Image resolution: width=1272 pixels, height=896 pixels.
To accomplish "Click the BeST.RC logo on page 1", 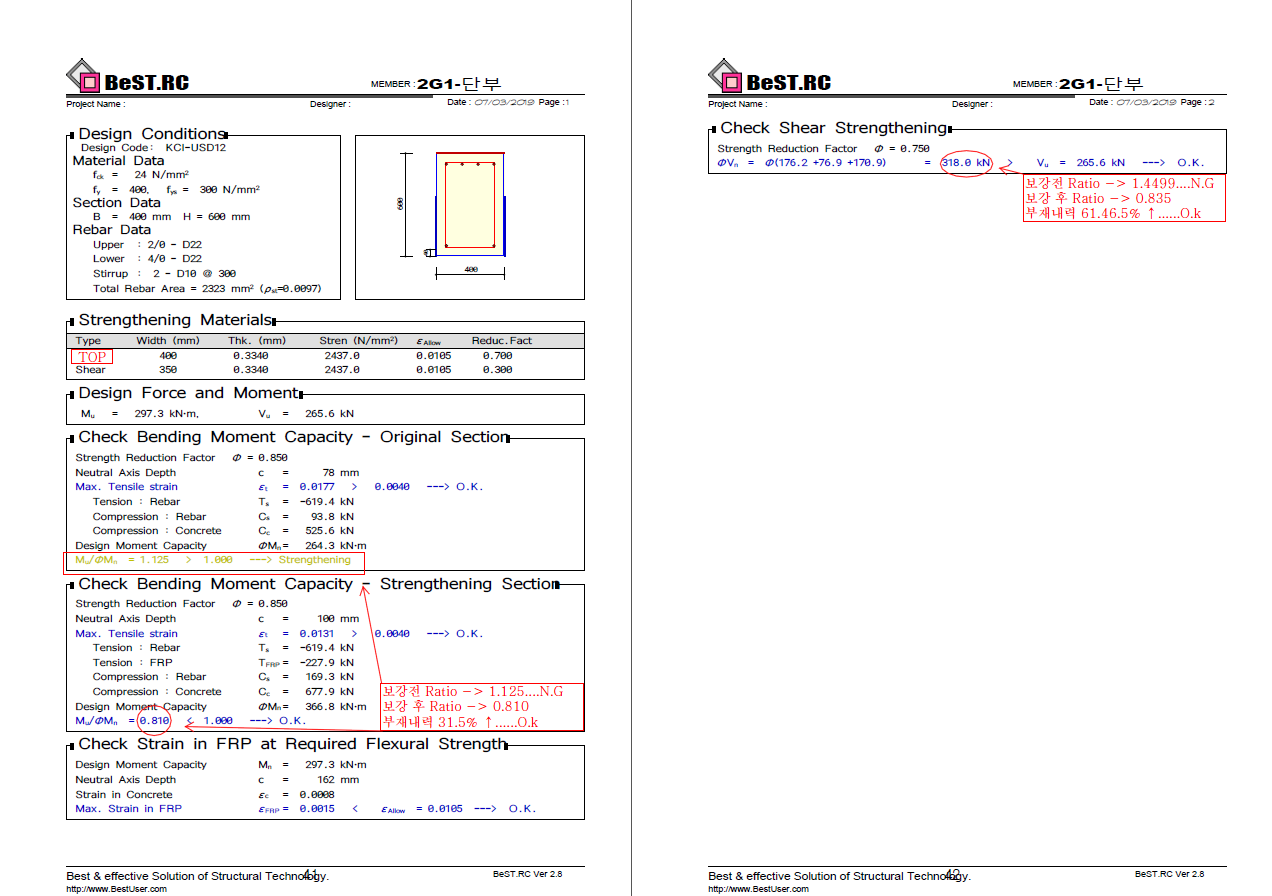I will (127, 78).
